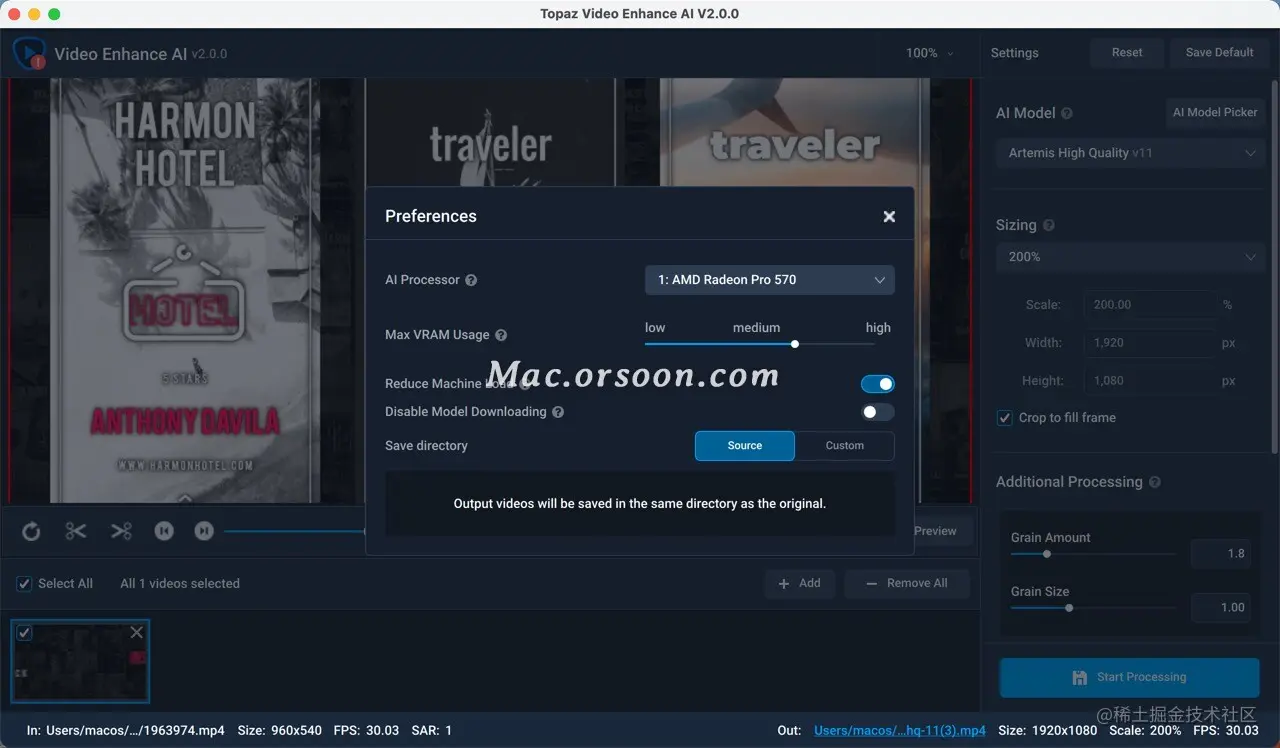Click the Preview button

(x=935, y=531)
